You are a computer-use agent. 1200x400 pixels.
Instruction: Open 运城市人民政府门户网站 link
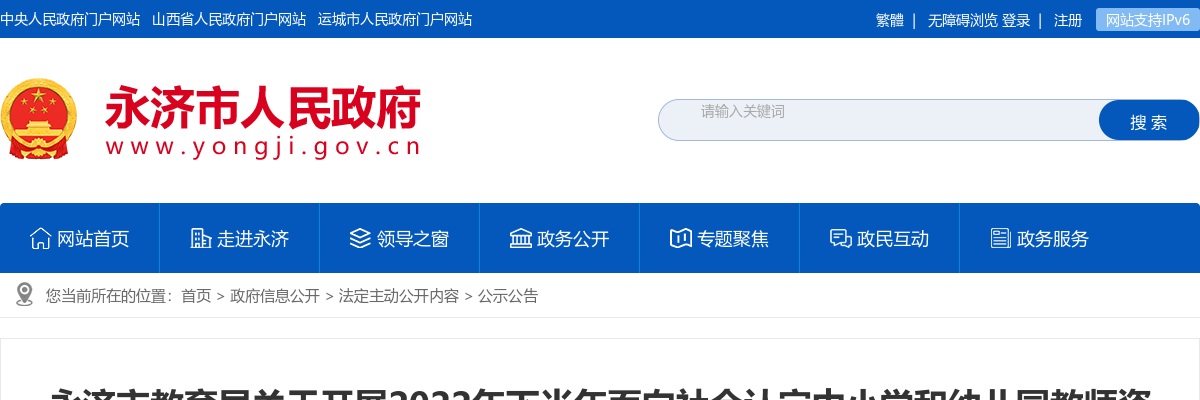(395, 19)
